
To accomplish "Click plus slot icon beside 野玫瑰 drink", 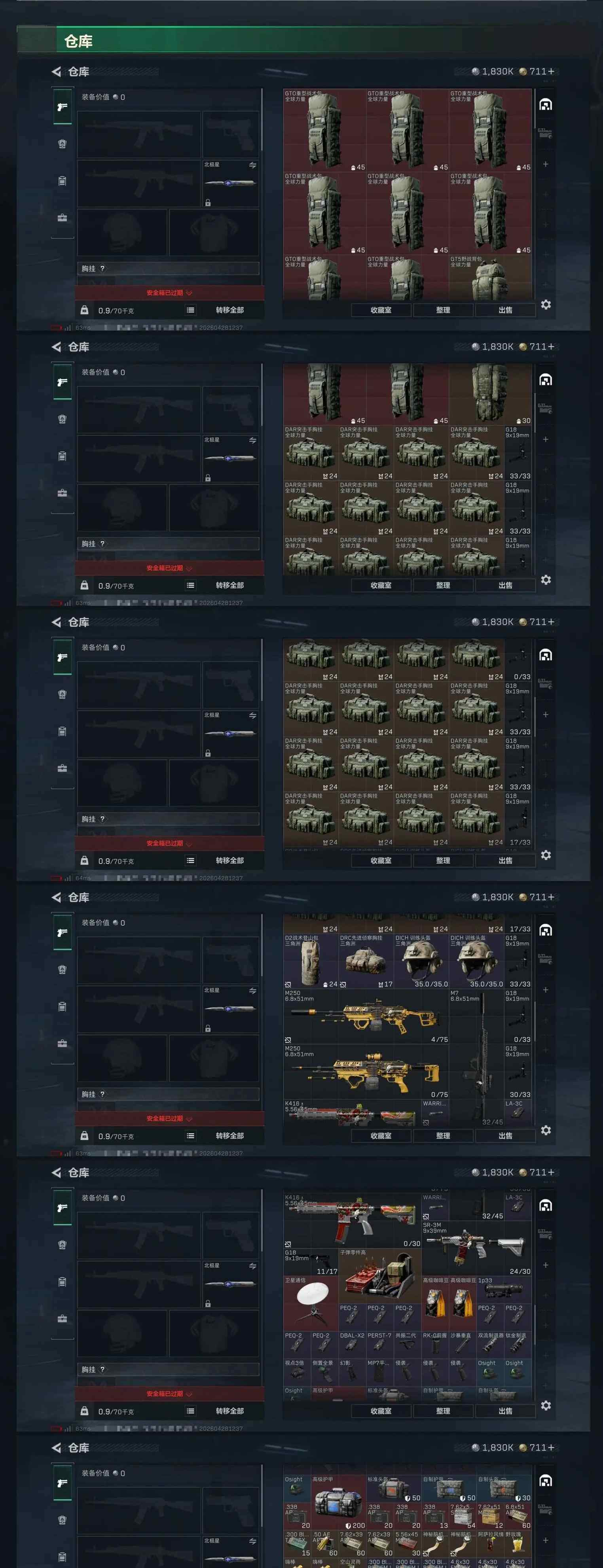I will click(x=545, y=1540).
